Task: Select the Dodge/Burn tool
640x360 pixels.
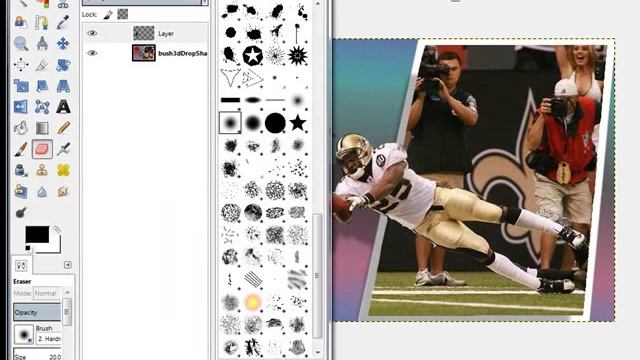Action: [x=21, y=212]
